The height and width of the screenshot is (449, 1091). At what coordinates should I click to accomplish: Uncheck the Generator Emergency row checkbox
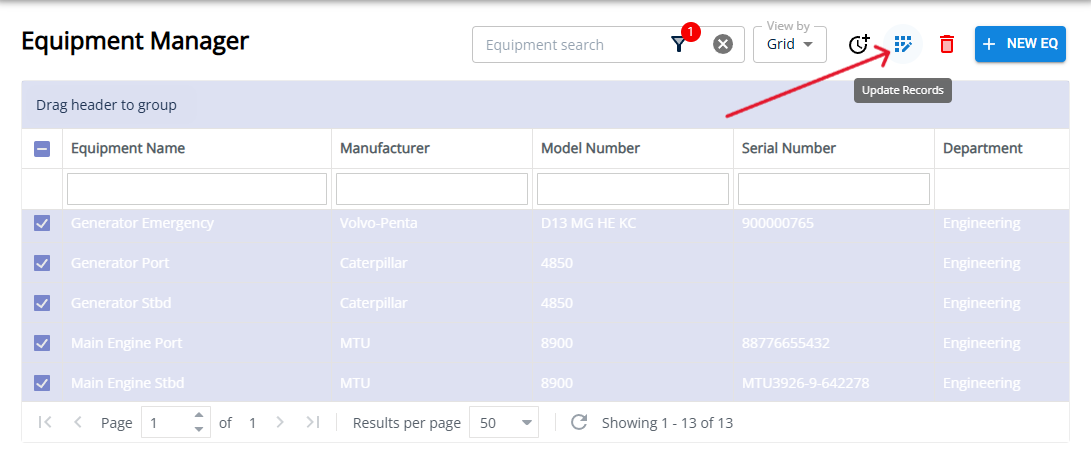tap(42, 223)
